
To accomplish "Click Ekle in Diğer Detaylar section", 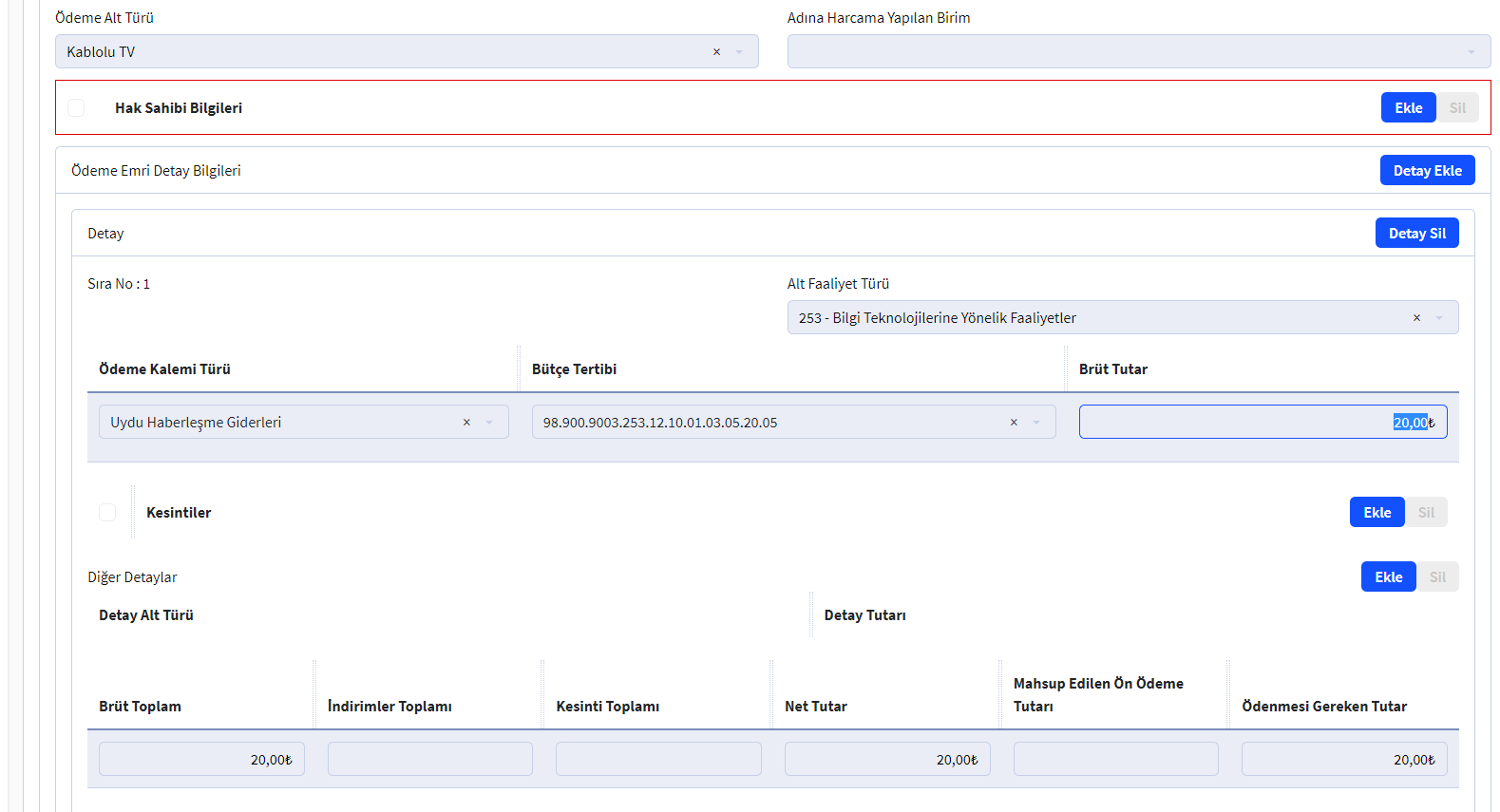I will click(x=1388, y=577).
